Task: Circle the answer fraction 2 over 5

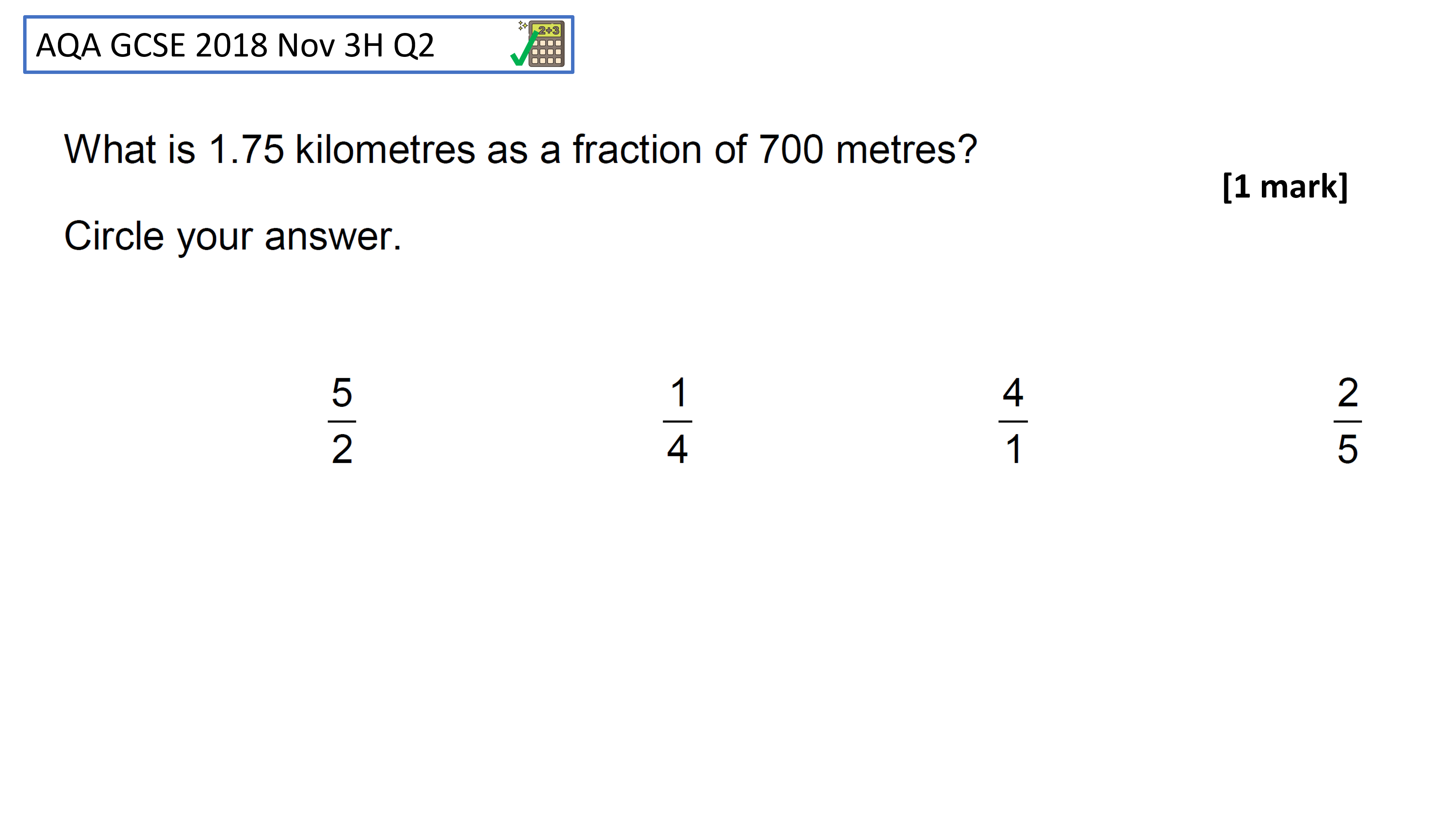Action: tap(1348, 421)
